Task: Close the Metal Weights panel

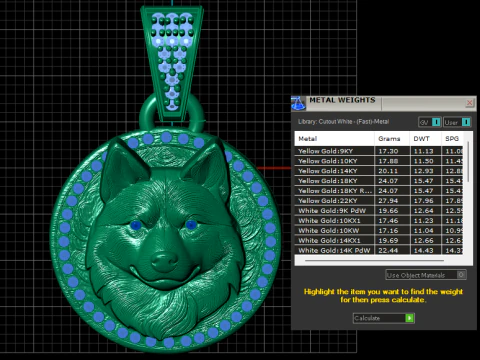Action: pos(469,103)
